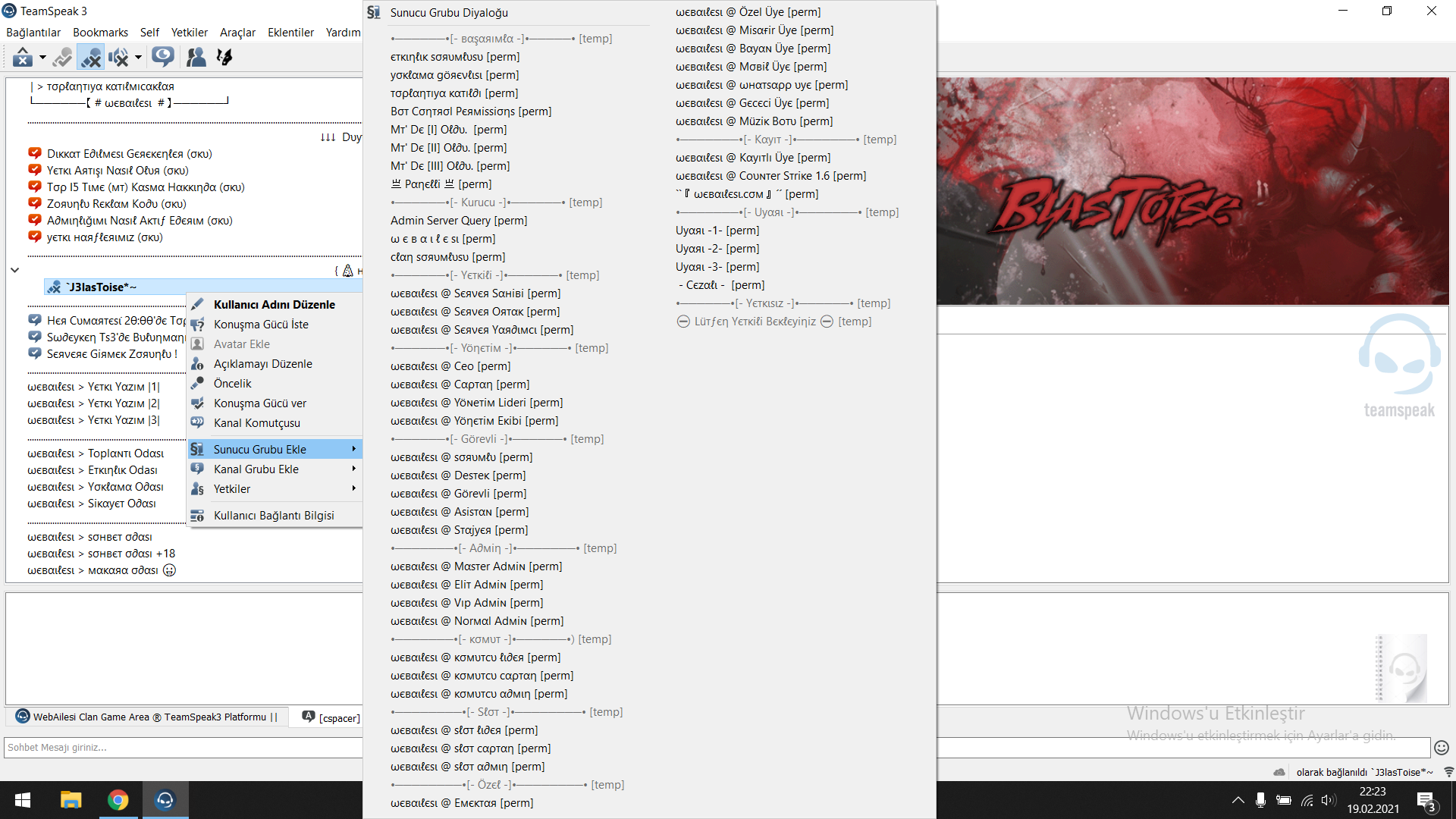The width and height of the screenshot is (1456, 819).
Task: Toggle the mute speakers button
Action: click(x=118, y=57)
